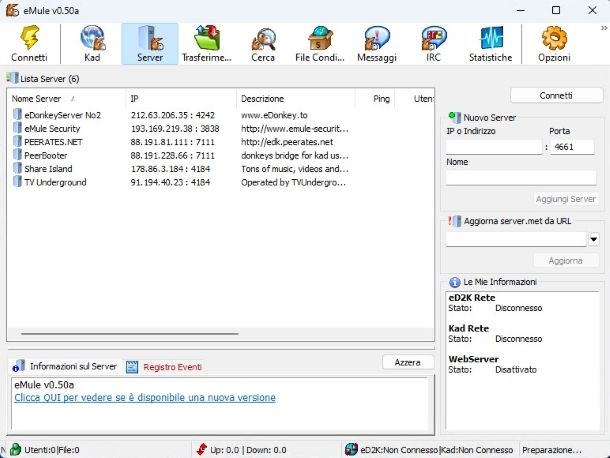Click the Up: 0.0 | Down: 0.0 status text
This screenshot has height=458, width=610.
(x=248, y=450)
